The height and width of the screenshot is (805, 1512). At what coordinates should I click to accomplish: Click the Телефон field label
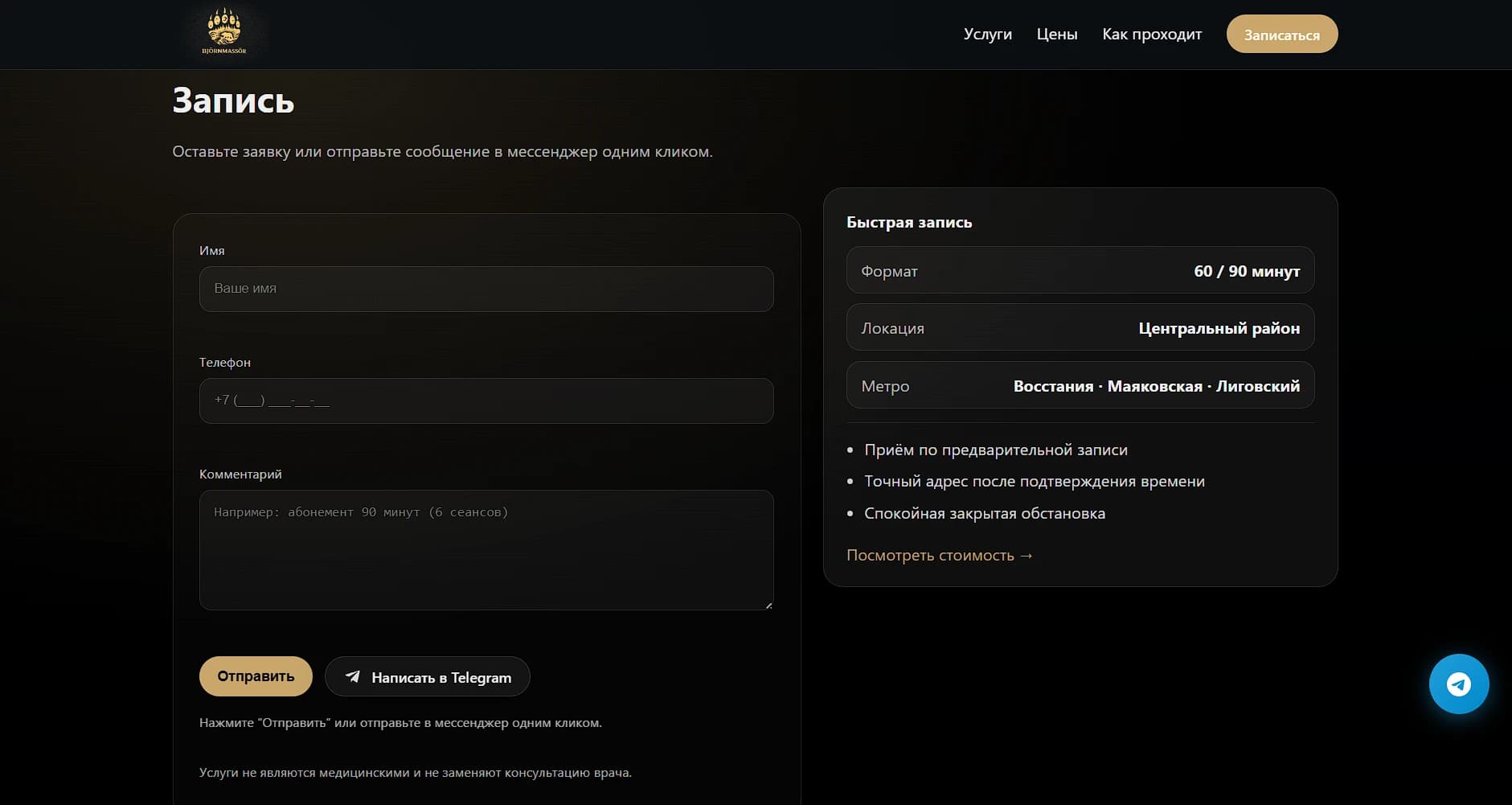[225, 363]
